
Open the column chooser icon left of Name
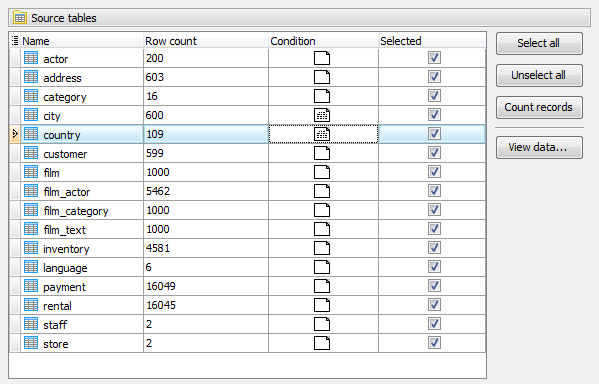(15, 41)
